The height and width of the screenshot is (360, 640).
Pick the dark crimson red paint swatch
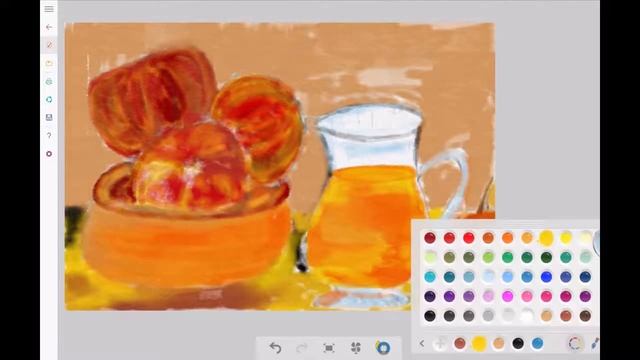coord(430,238)
